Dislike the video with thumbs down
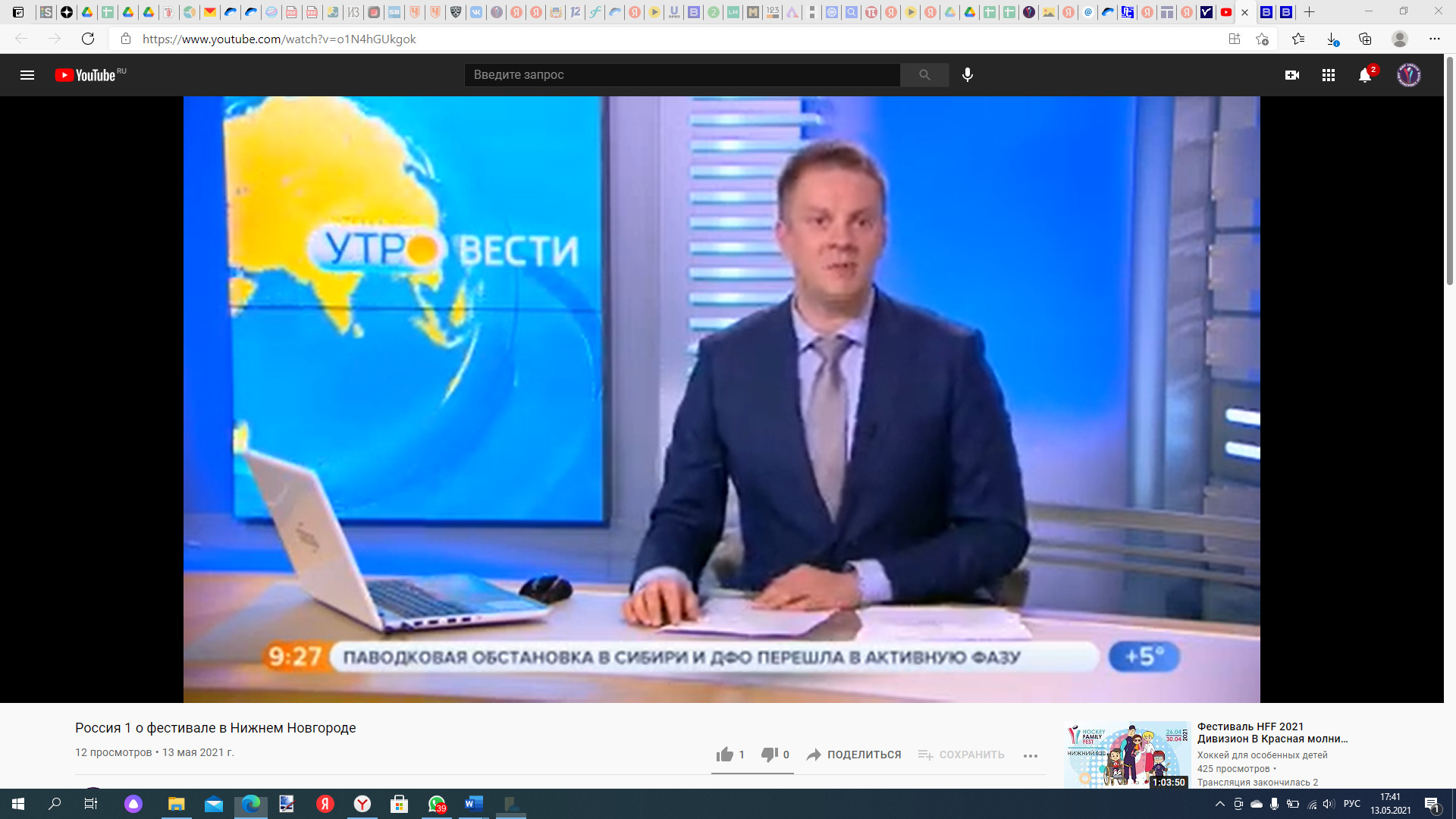Screen dimensions: 1456x819 (x=775, y=755)
